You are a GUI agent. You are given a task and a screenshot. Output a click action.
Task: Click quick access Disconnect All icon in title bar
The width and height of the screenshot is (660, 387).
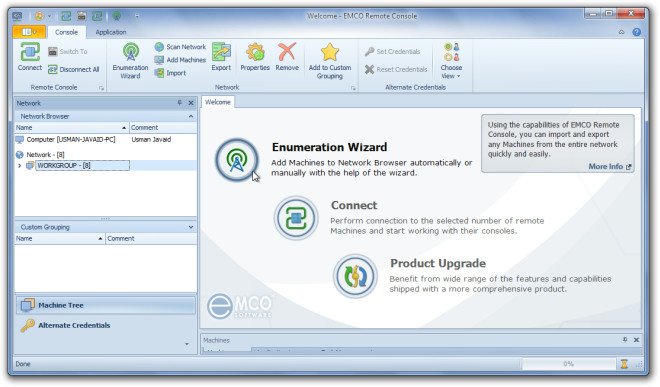(97, 16)
